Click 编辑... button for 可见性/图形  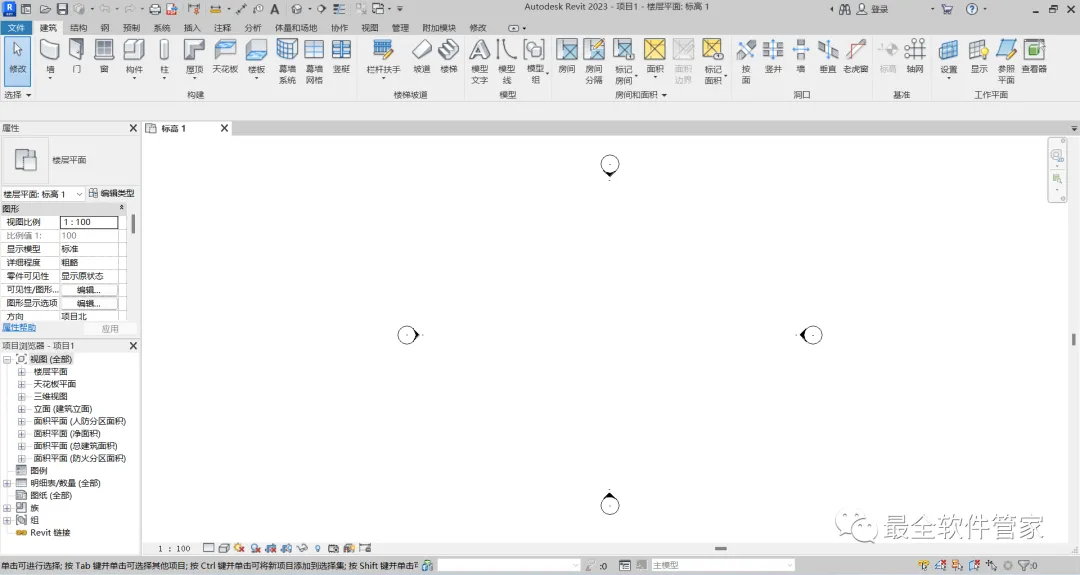(x=89, y=290)
